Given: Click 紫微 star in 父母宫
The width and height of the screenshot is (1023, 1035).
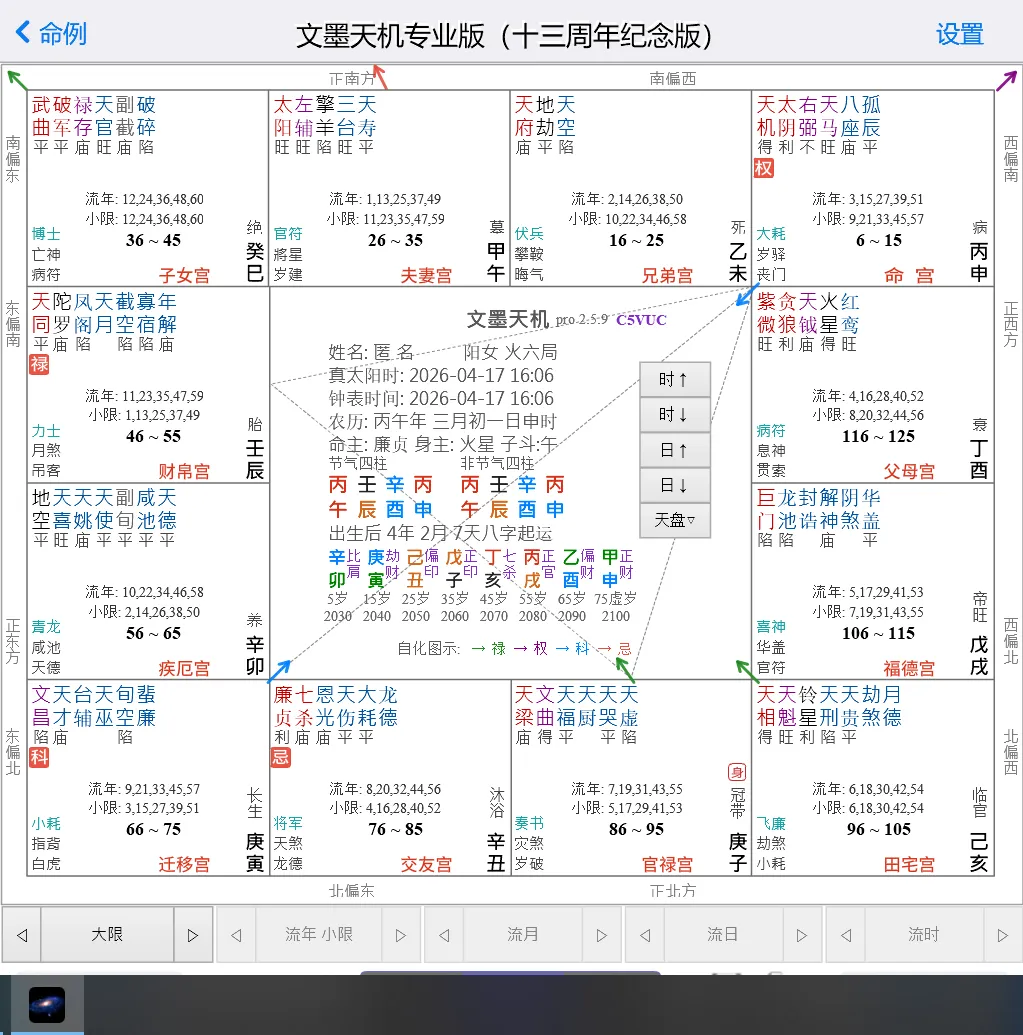Looking at the screenshot, I should (x=766, y=313).
